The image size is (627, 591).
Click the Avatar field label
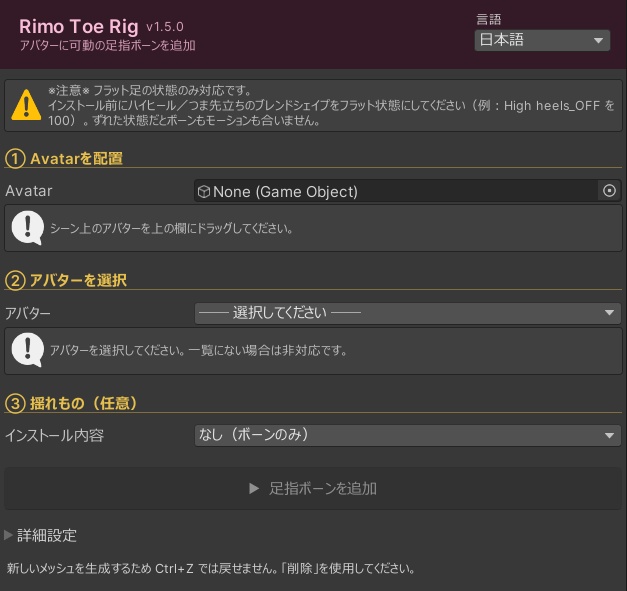[29, 191]
